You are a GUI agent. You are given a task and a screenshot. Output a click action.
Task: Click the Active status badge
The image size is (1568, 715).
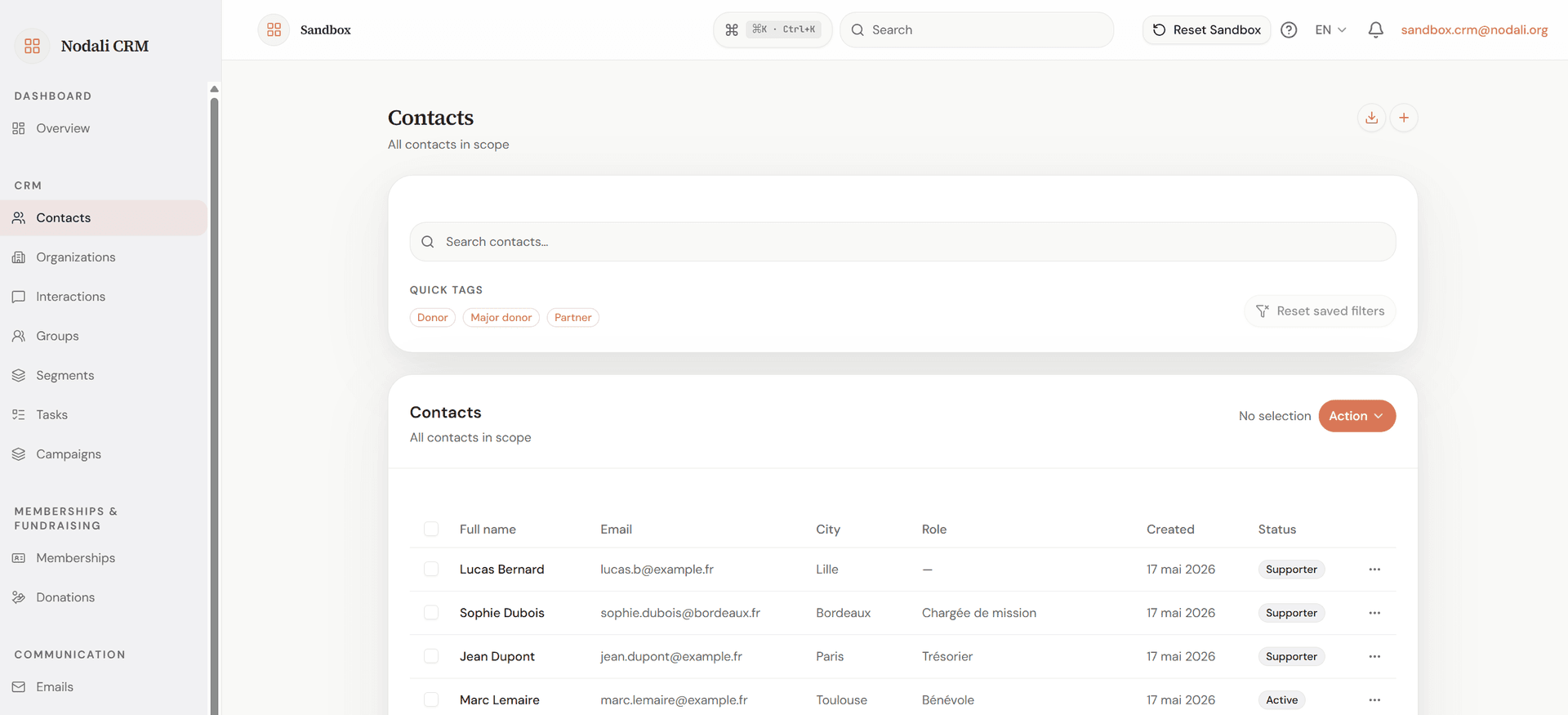1281,700
